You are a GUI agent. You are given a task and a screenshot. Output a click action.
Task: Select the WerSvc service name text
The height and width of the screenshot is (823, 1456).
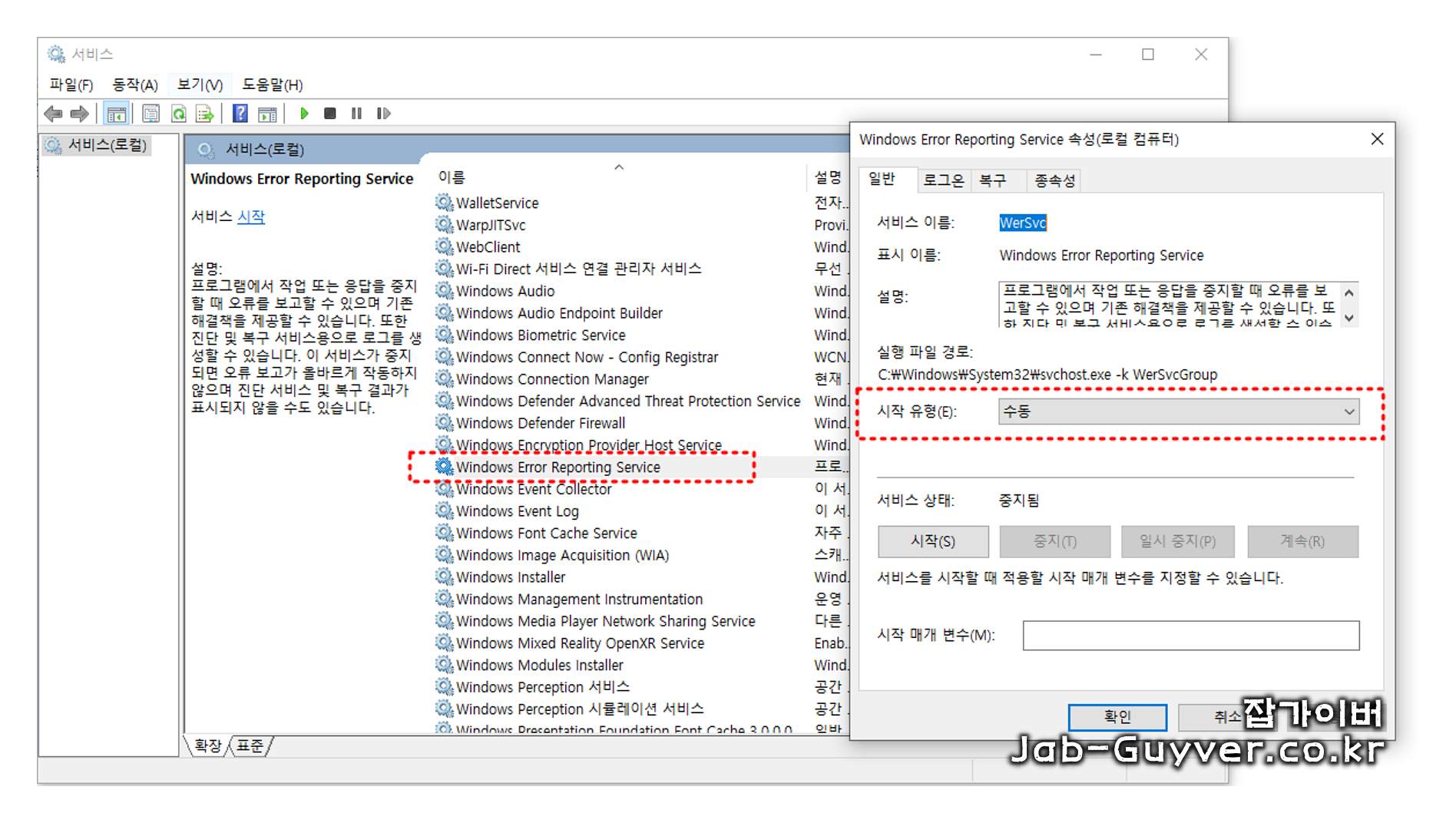click(x=1023, y=223)
